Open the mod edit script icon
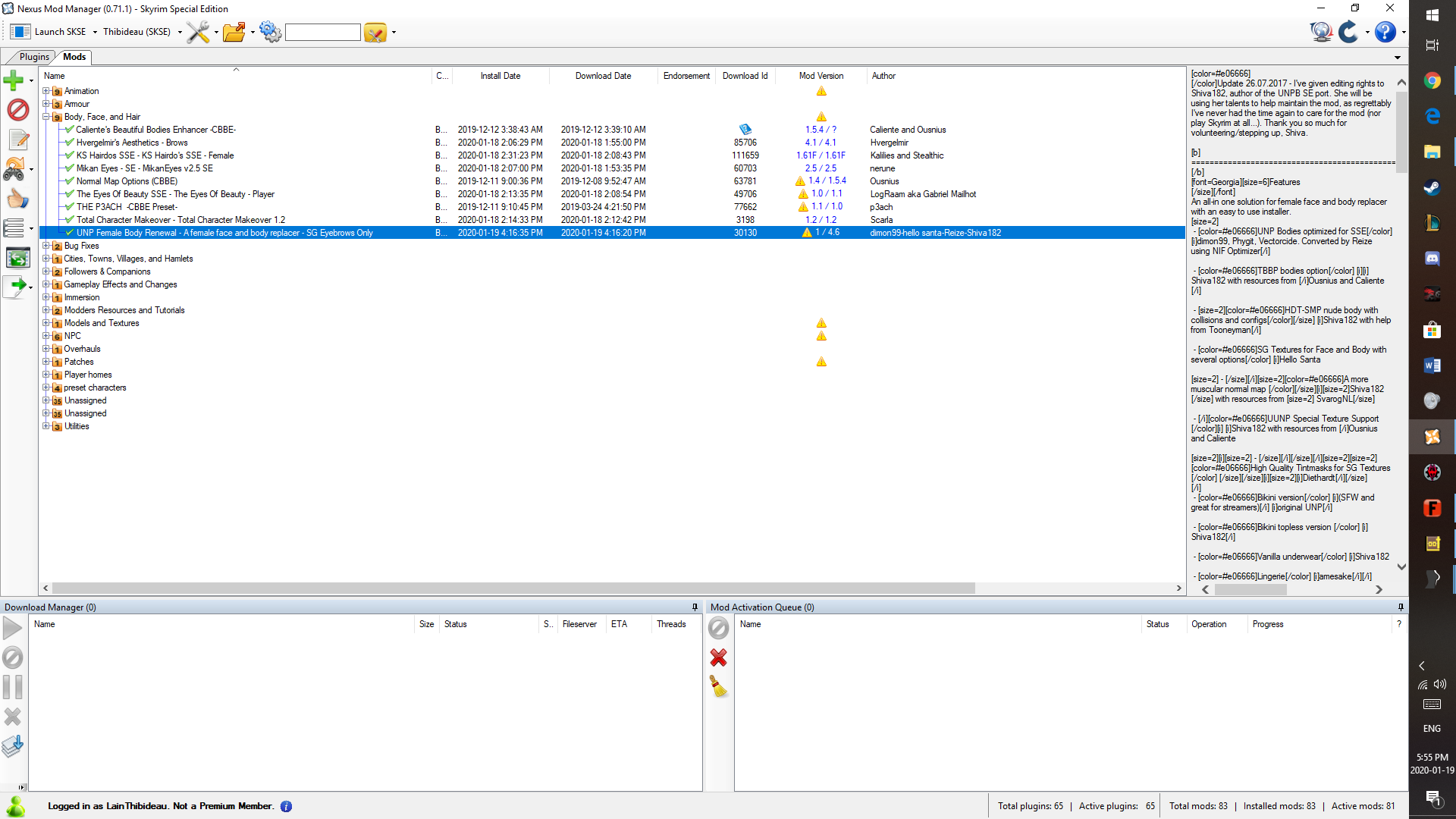1456x819 pixels. coord(17,140)
